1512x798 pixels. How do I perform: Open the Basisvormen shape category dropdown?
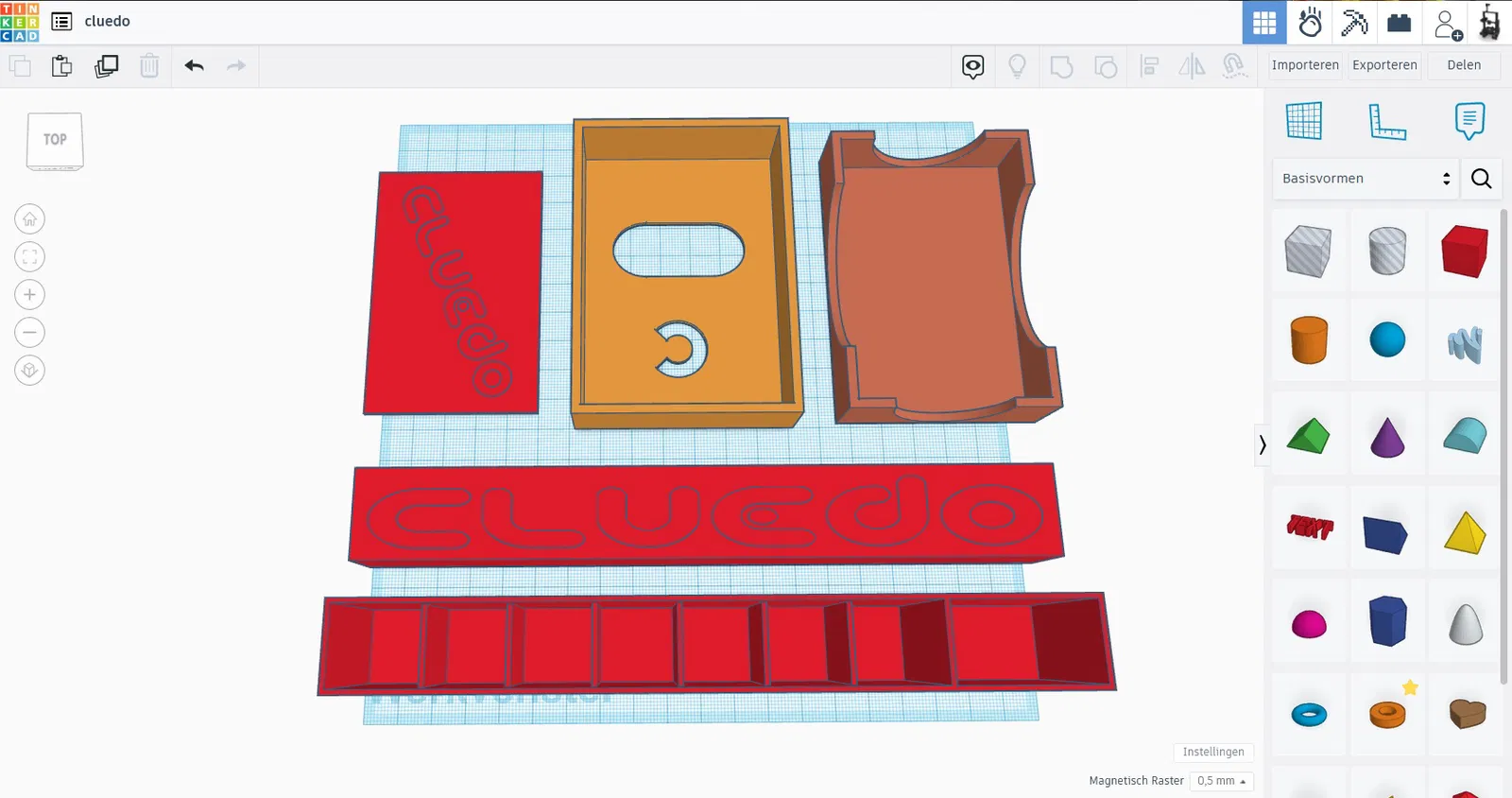[1365, 179]
